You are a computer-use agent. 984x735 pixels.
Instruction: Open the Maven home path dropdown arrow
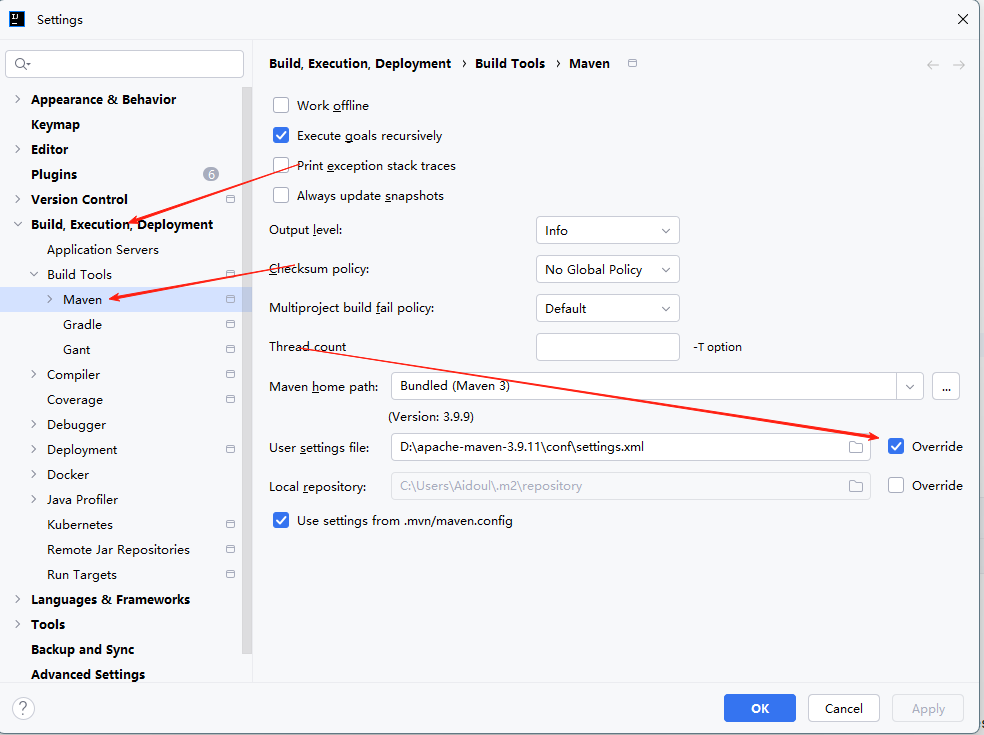pyautogui.click(x=909, y=387)
